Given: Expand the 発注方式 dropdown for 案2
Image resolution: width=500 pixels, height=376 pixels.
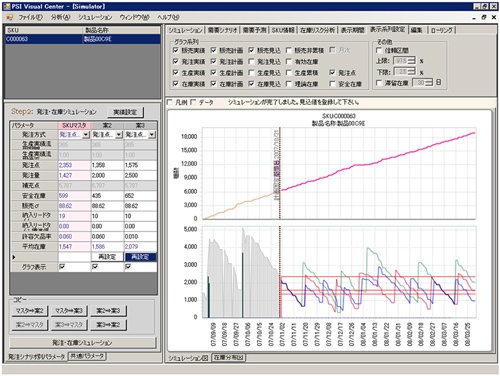Looking at the screenshot, I should point(119,135).
